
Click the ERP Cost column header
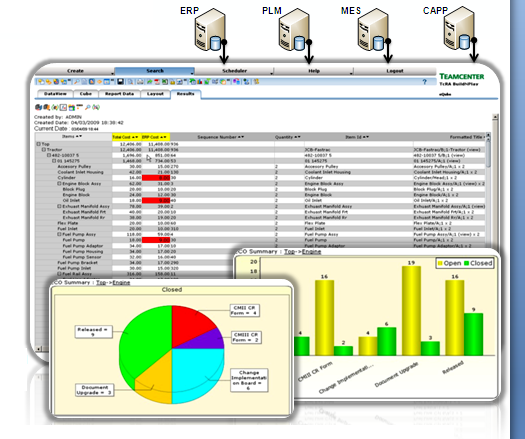(156, 137)
